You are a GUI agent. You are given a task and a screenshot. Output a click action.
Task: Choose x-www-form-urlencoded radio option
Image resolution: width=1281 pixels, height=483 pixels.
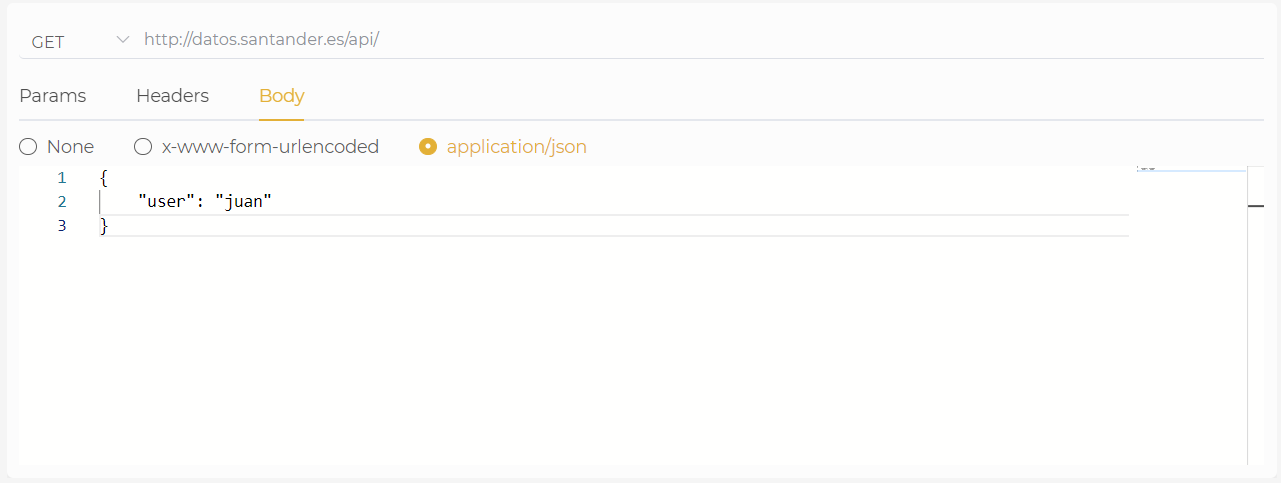coord(143,147)
